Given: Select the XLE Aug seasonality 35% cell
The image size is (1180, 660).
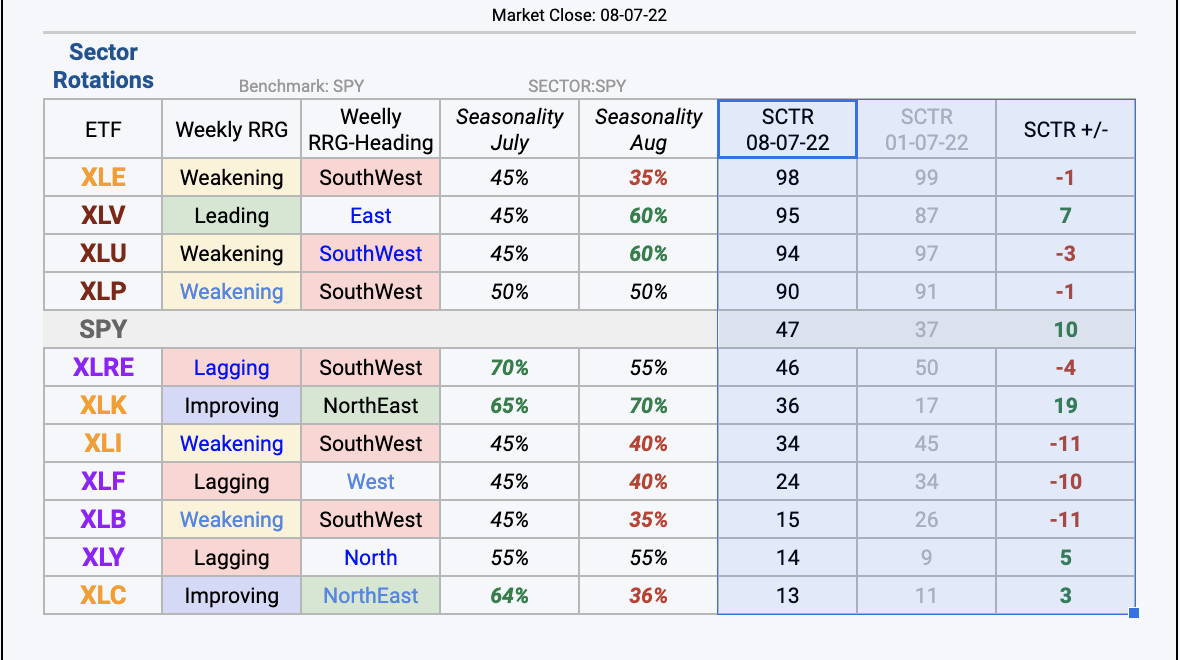Looking at the screenshot, I should point(648,178).
